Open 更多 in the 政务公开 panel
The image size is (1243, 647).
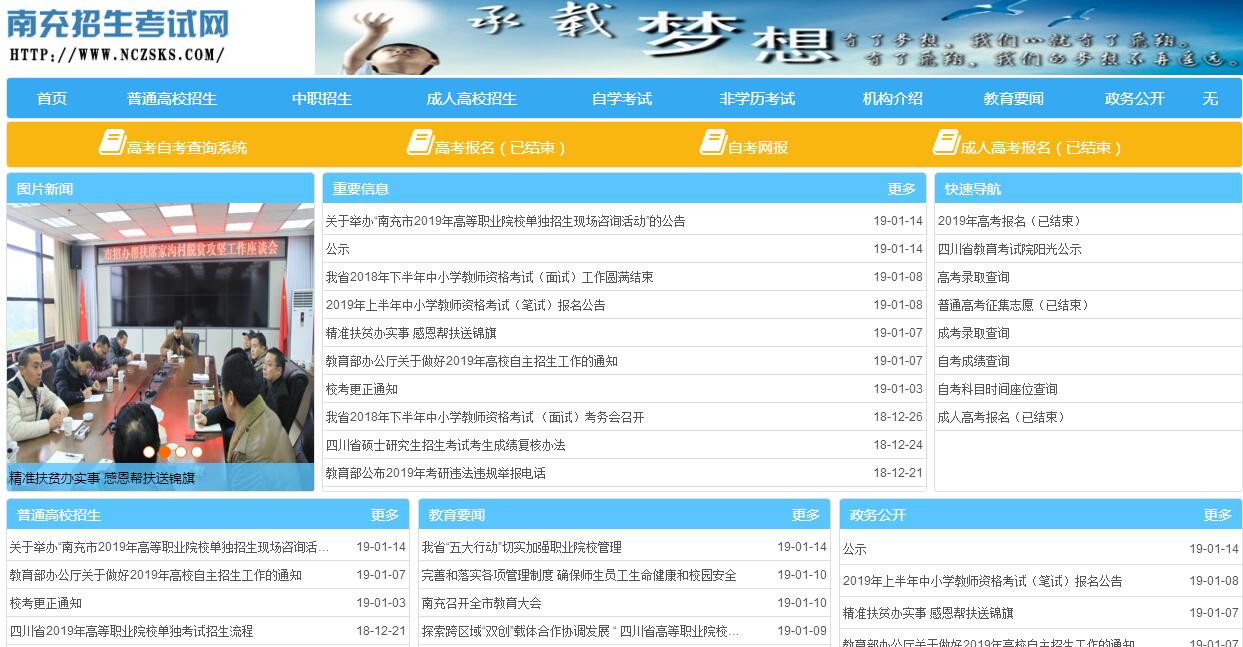pos(1217,515)
